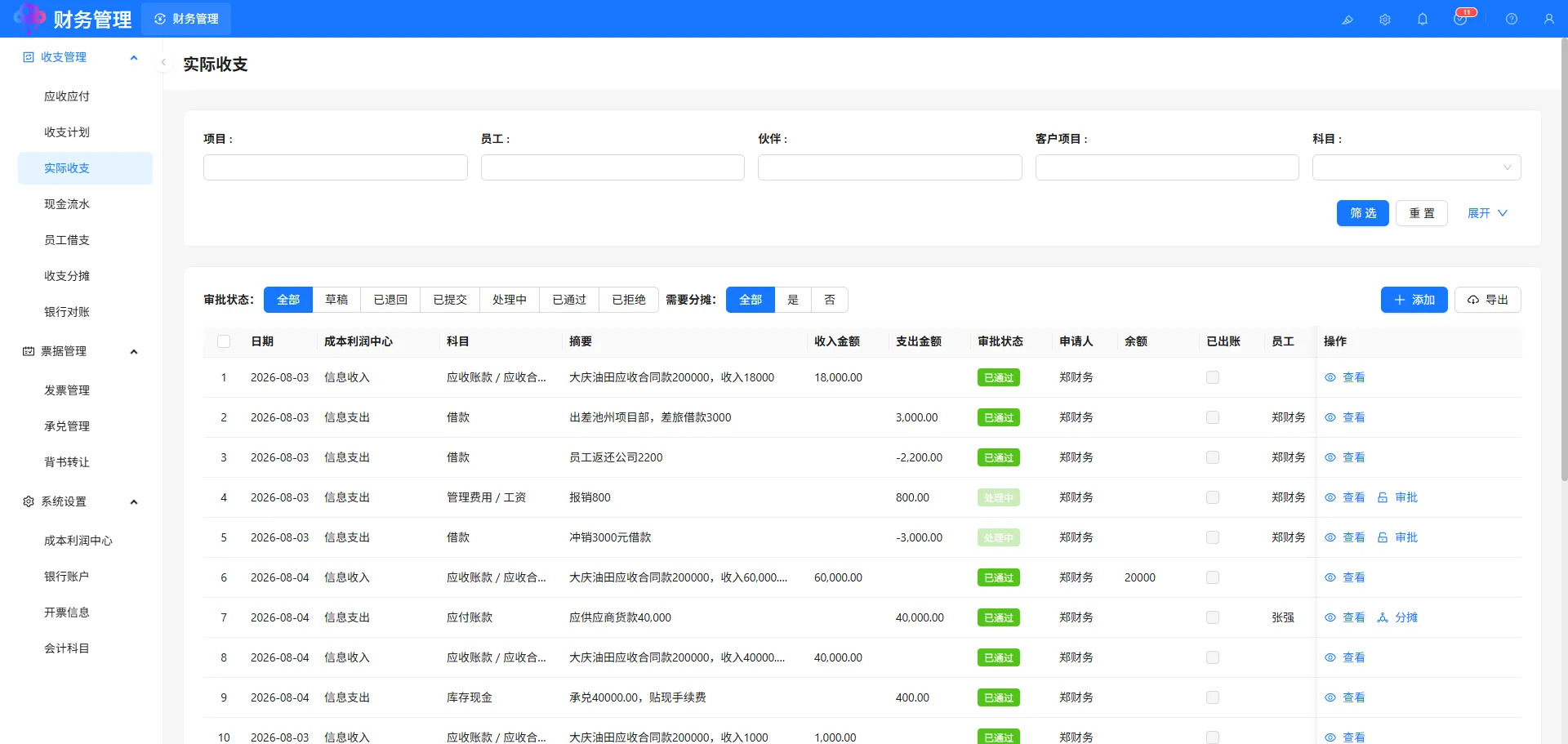
Task: Filter approval status by 已退回
Action: coord(390,300)
